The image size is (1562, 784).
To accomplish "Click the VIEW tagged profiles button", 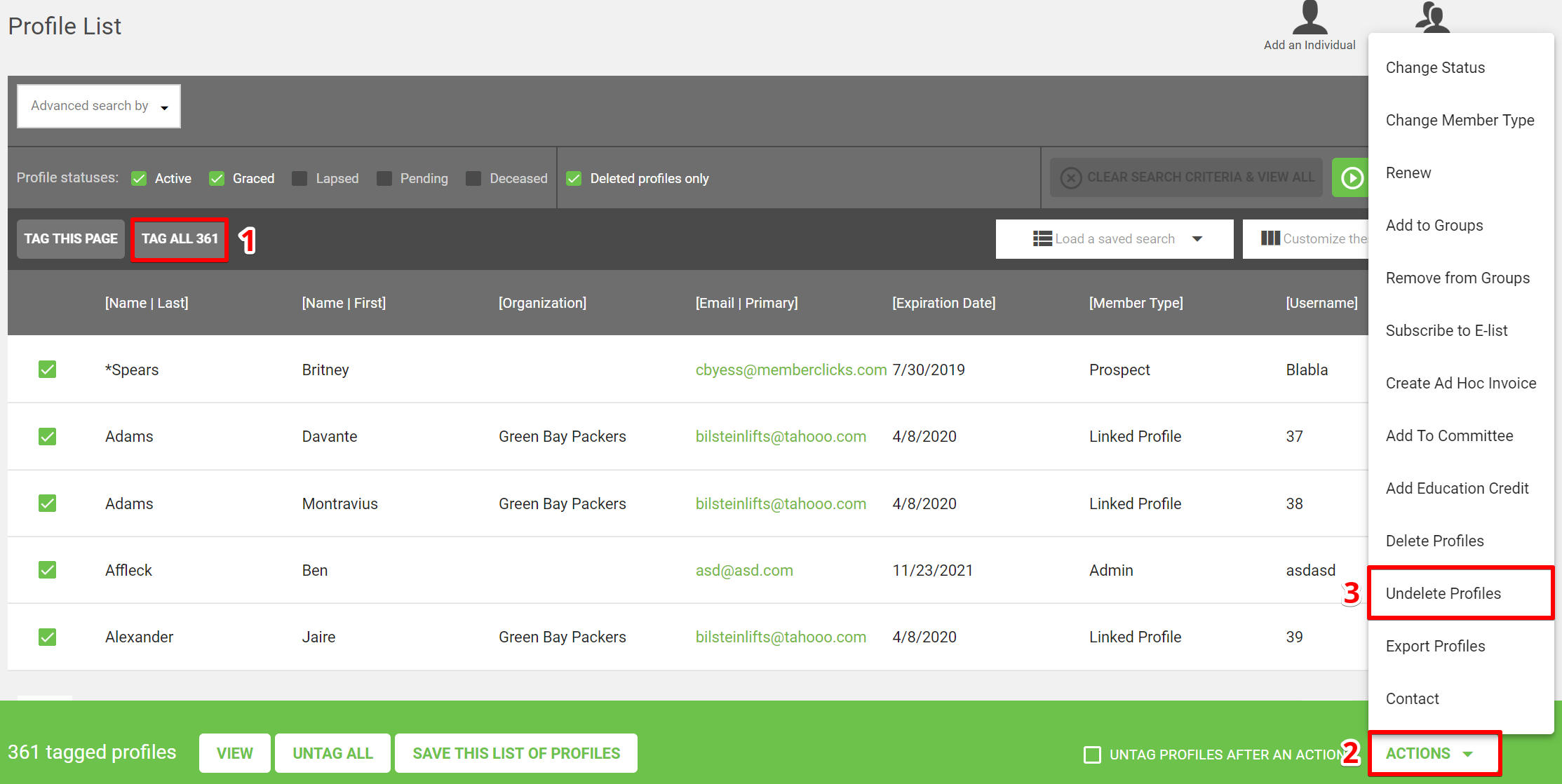I will (x=234, y=753).
